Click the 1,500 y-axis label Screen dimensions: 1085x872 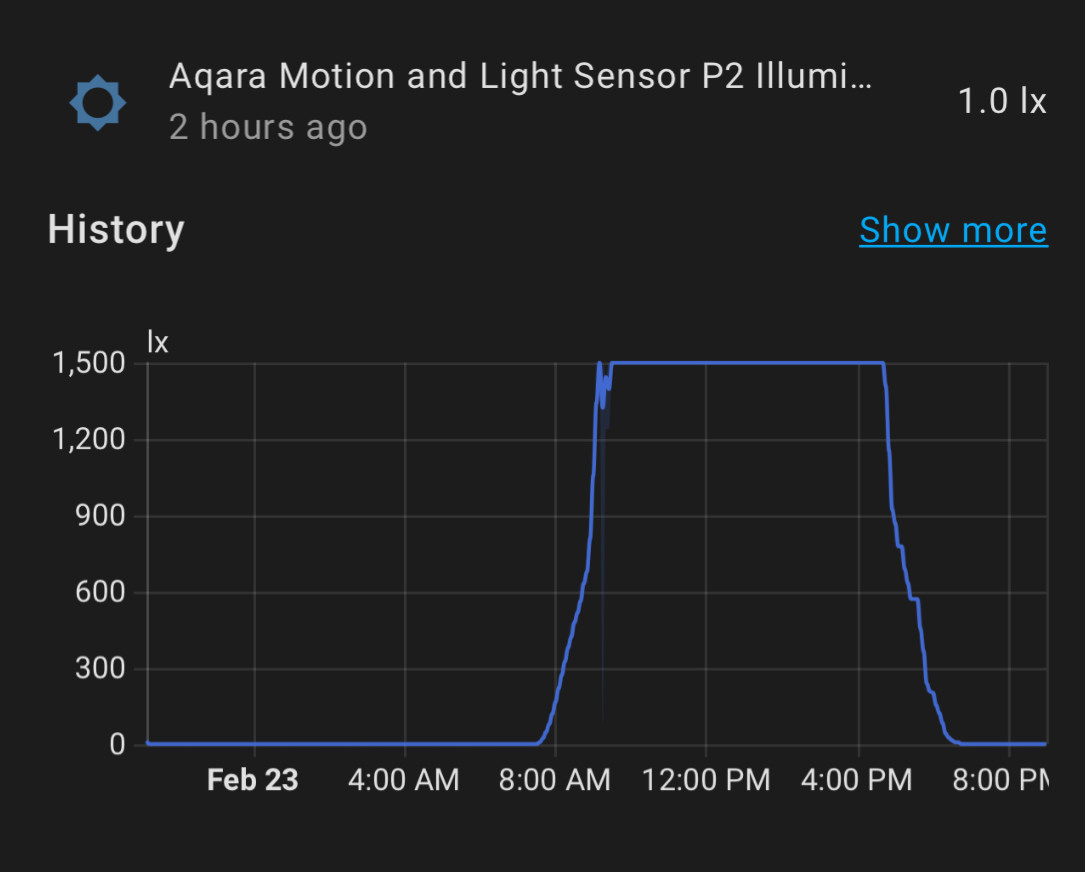89,363
